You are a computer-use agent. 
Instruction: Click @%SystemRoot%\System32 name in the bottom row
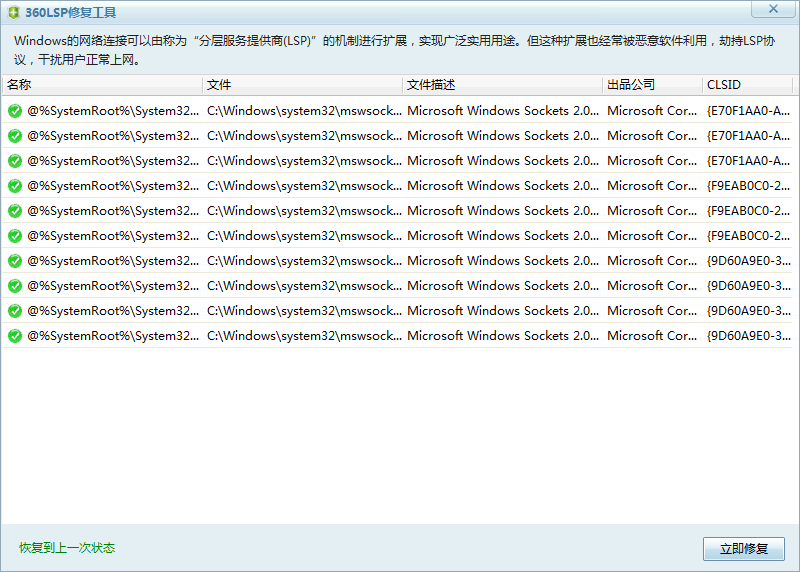click(x=113, y=336)
